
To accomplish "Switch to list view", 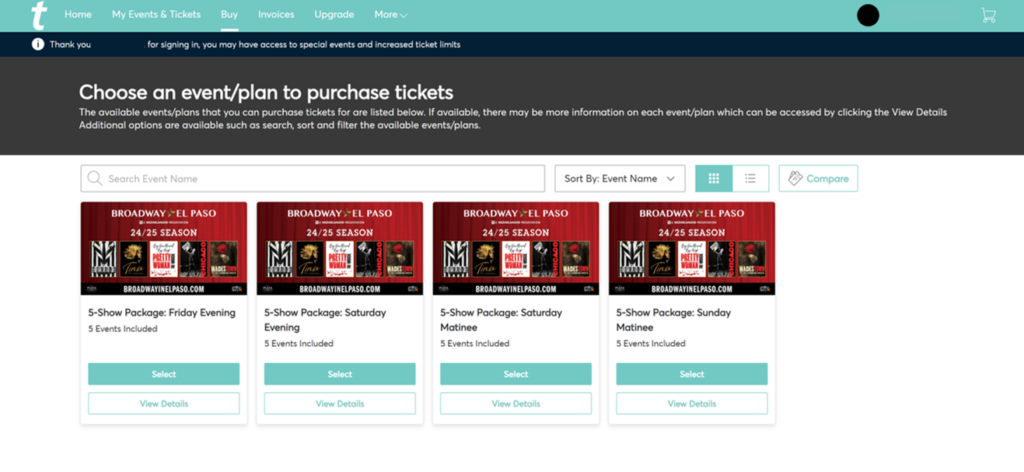I will coord(750,179).
